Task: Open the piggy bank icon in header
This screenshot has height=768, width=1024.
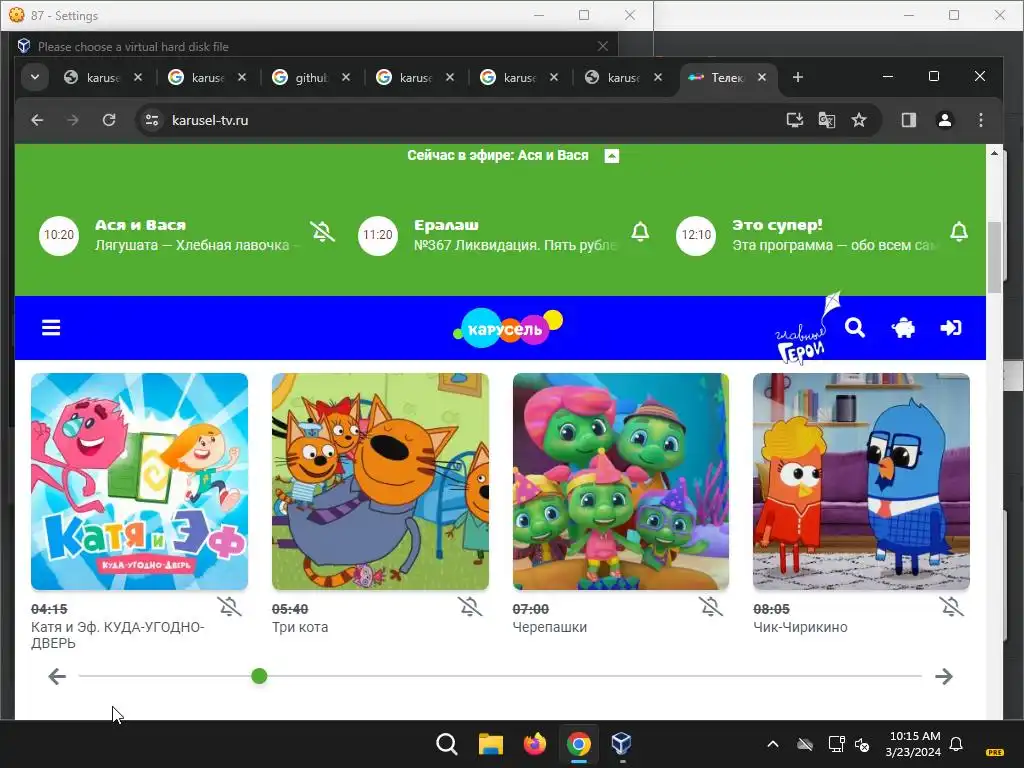Action: click(x=903, y=328)
